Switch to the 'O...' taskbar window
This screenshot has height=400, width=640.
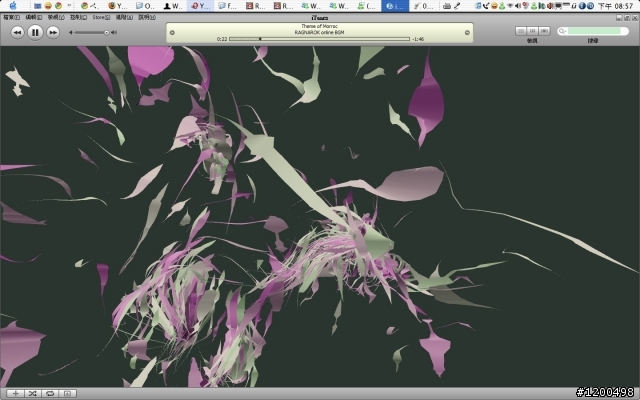pos(145,6)
